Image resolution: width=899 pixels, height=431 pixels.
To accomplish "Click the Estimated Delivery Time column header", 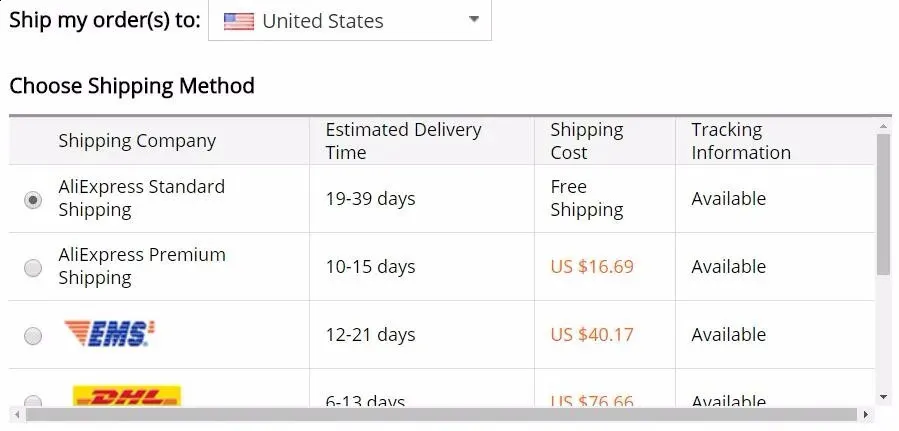I will pyautogui.click(x=403, y=141).
